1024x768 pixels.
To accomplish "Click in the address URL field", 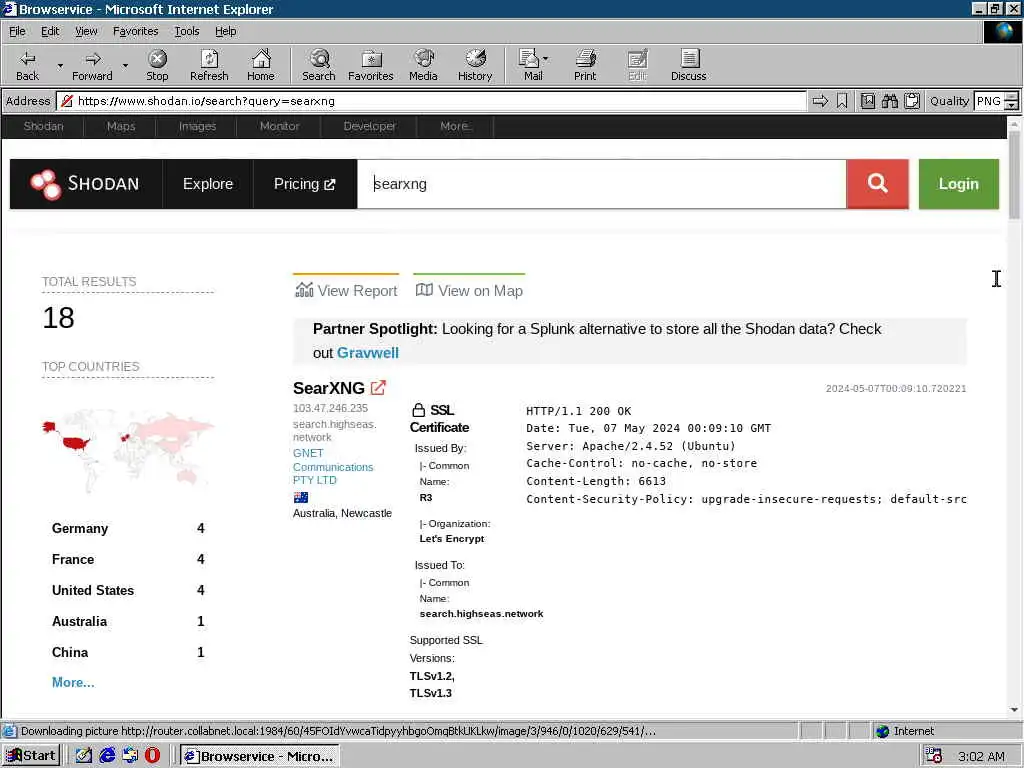I will click(431, 101).
